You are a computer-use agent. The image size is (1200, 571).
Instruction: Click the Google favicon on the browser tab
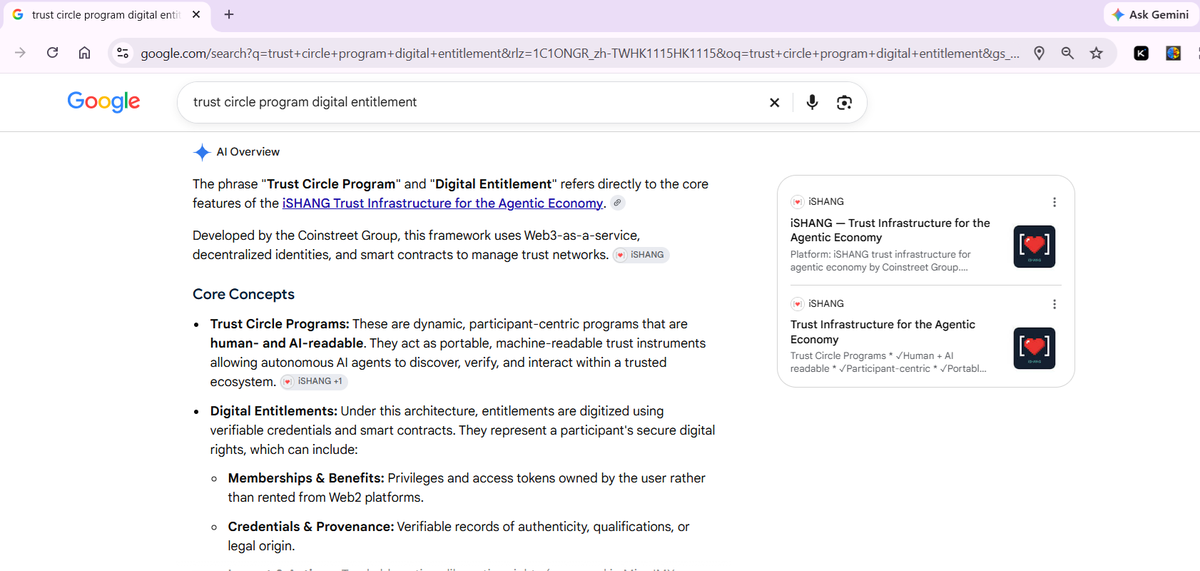point(18,15)
